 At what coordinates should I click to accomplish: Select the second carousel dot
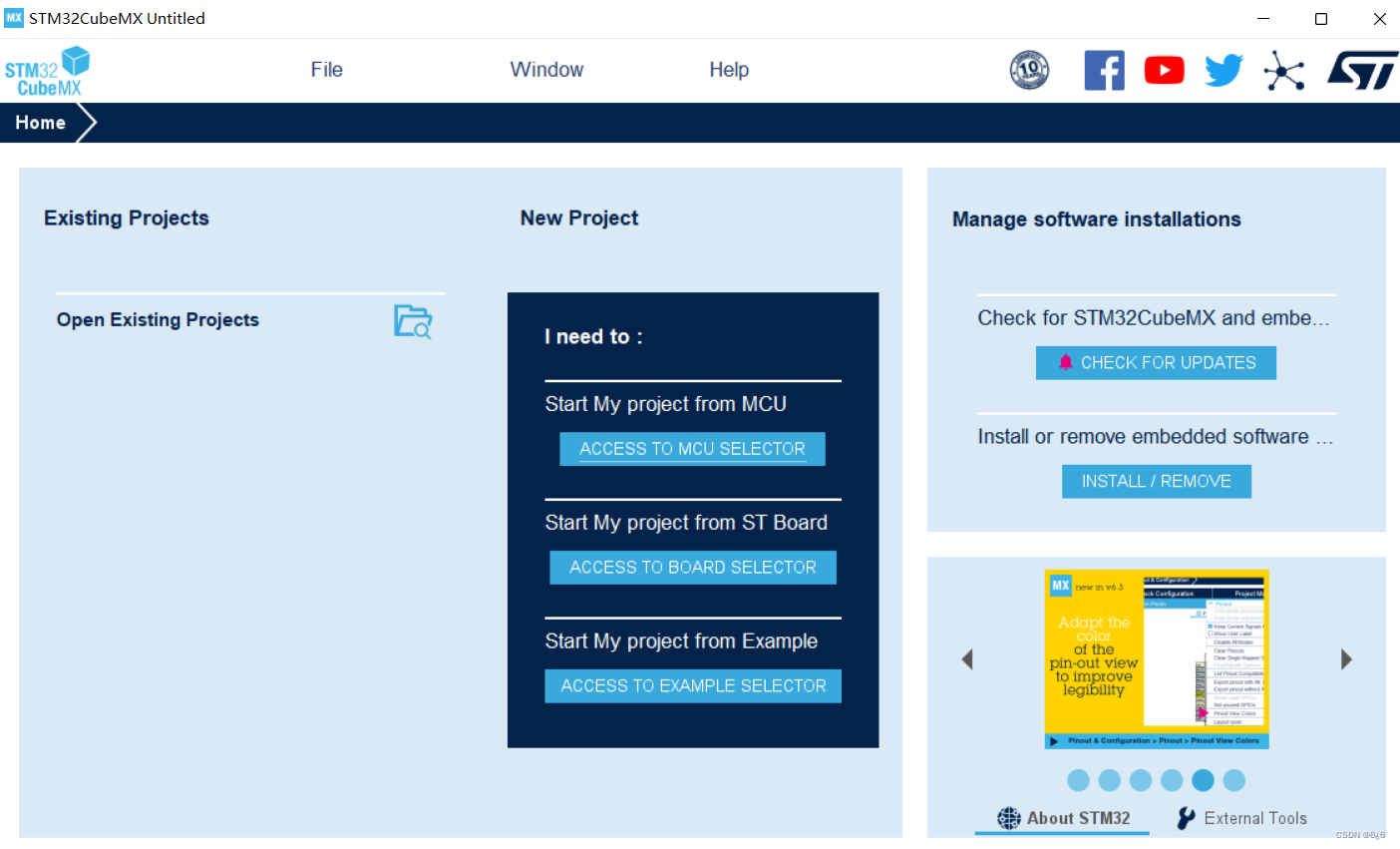coord(1109,780)
